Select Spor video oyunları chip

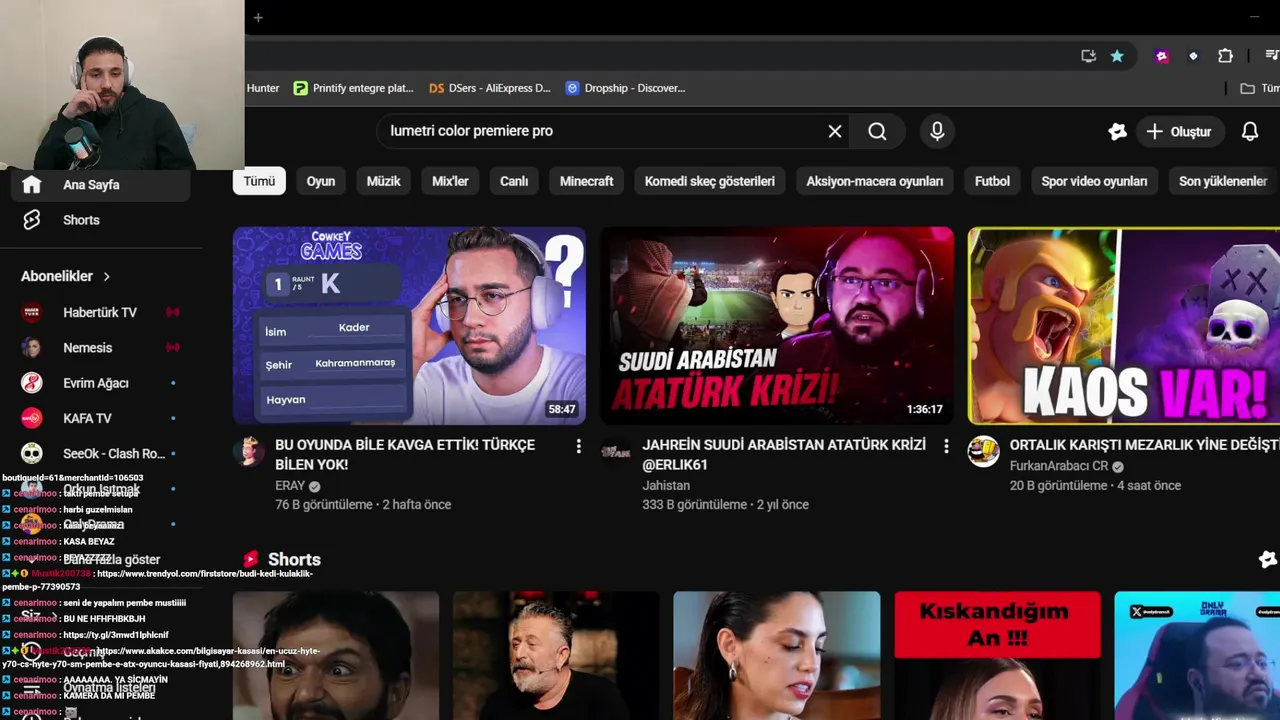(x=1094, y=181)
